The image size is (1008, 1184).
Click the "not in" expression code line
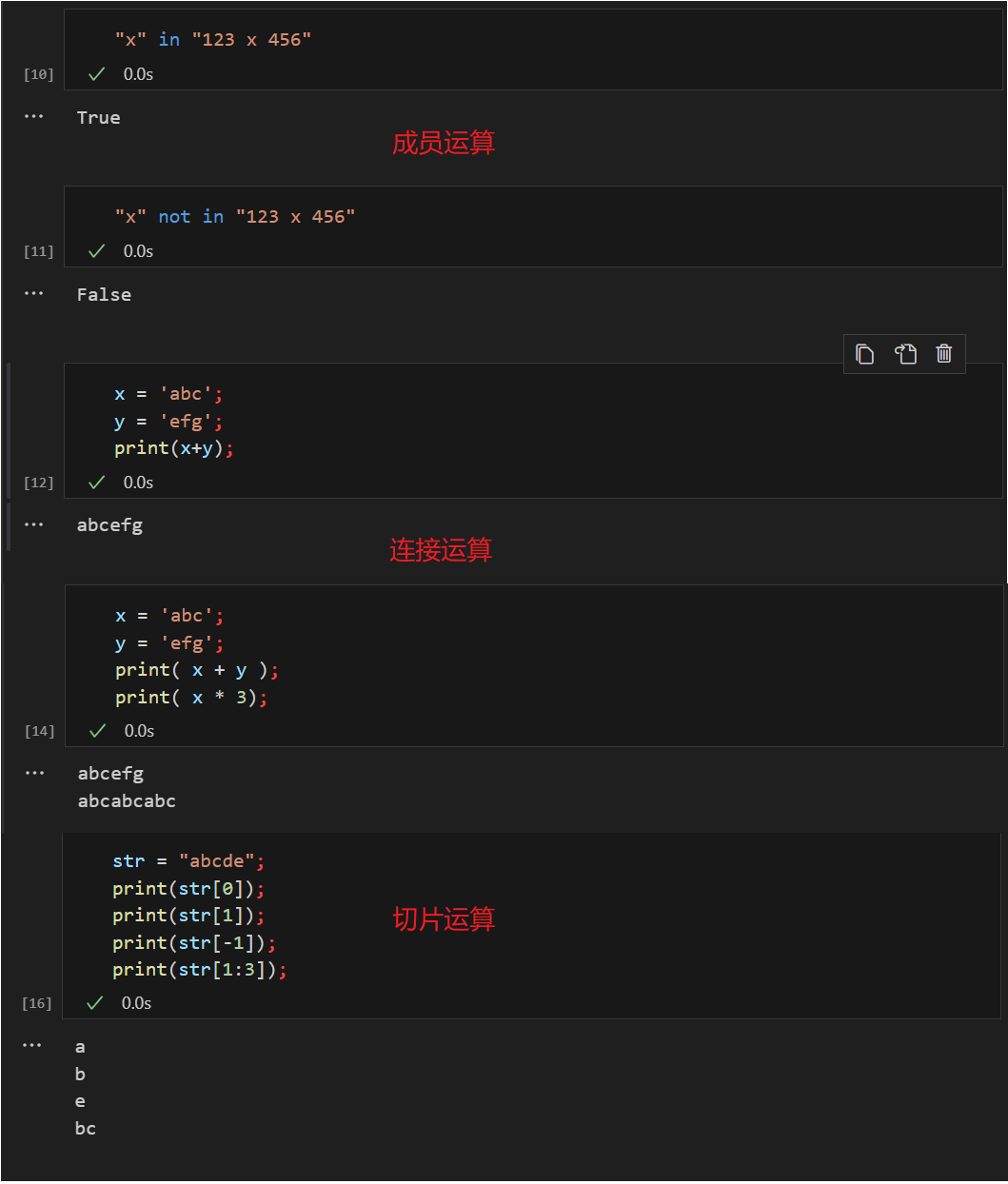point(234,217)
